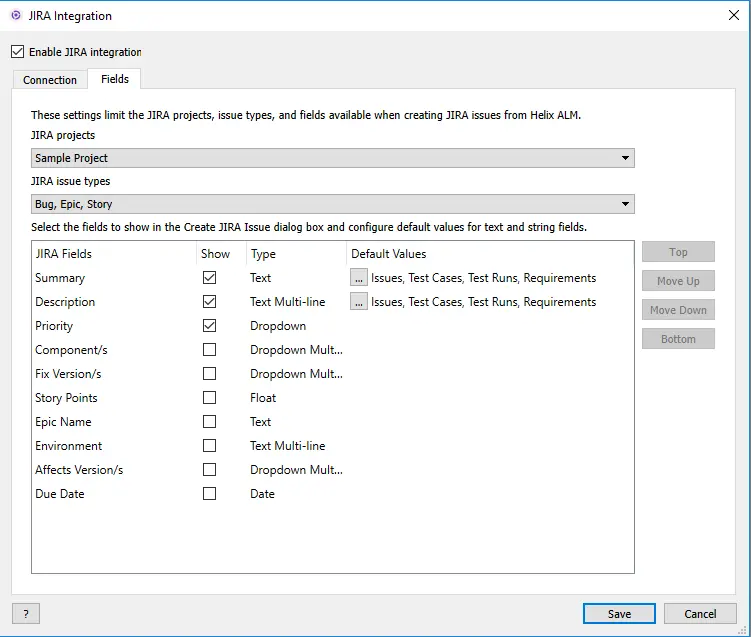
Task: Select the Affects Version/s field row
Action: (x=332, y=470)
